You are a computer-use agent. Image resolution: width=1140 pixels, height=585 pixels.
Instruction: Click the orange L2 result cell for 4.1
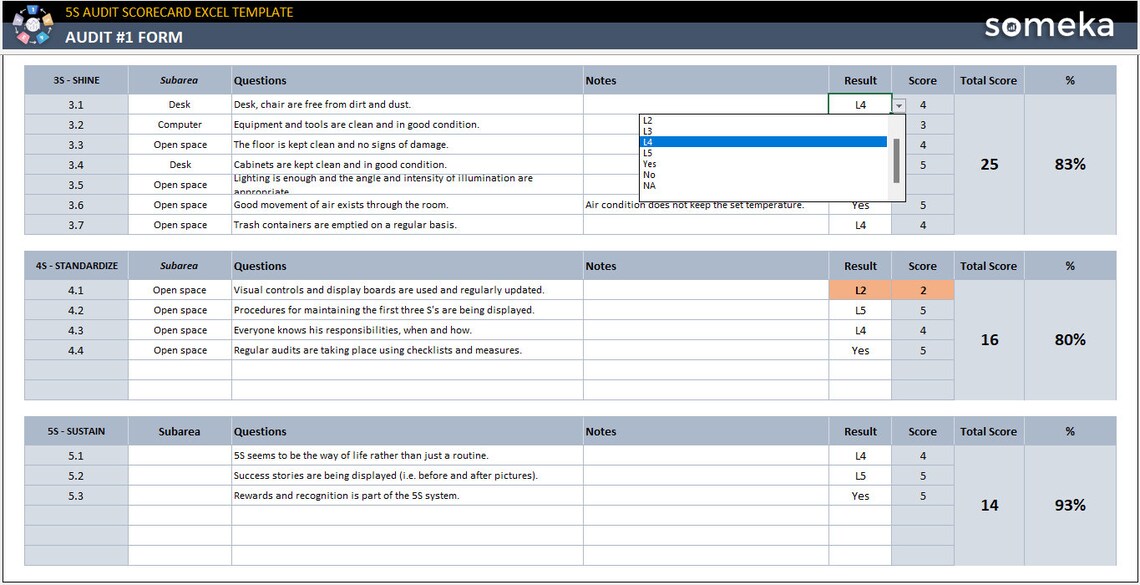[859, 289]
